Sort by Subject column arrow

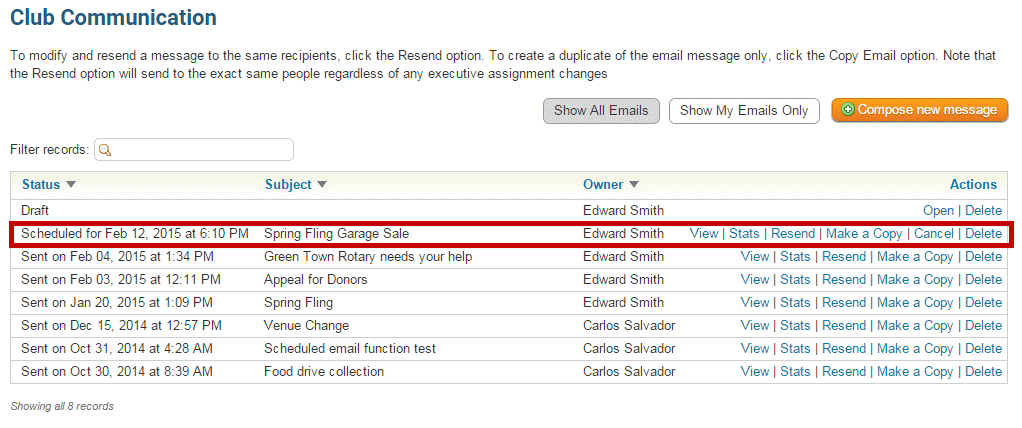click(322, 185)
